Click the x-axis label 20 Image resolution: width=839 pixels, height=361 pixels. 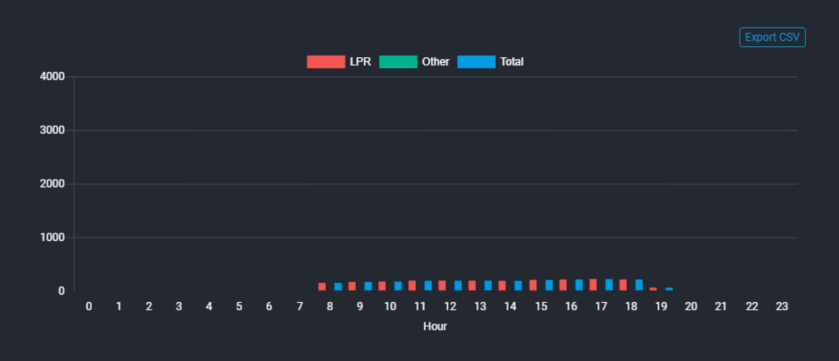(691, 307)
